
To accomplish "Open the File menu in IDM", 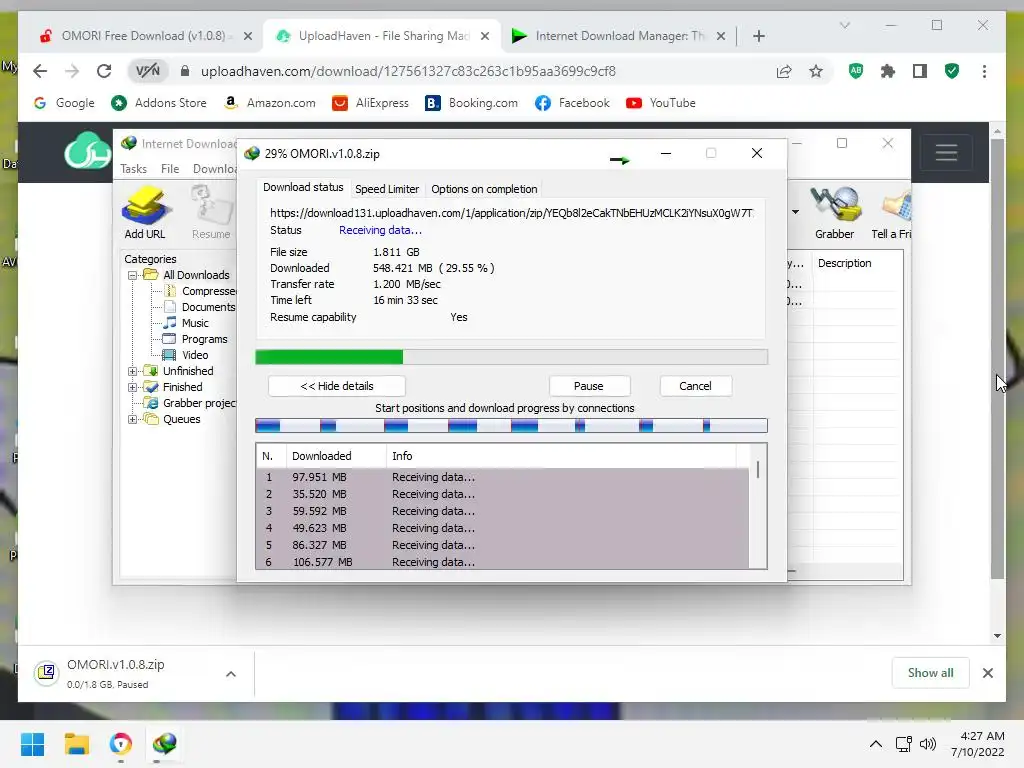I will [170, 169].
